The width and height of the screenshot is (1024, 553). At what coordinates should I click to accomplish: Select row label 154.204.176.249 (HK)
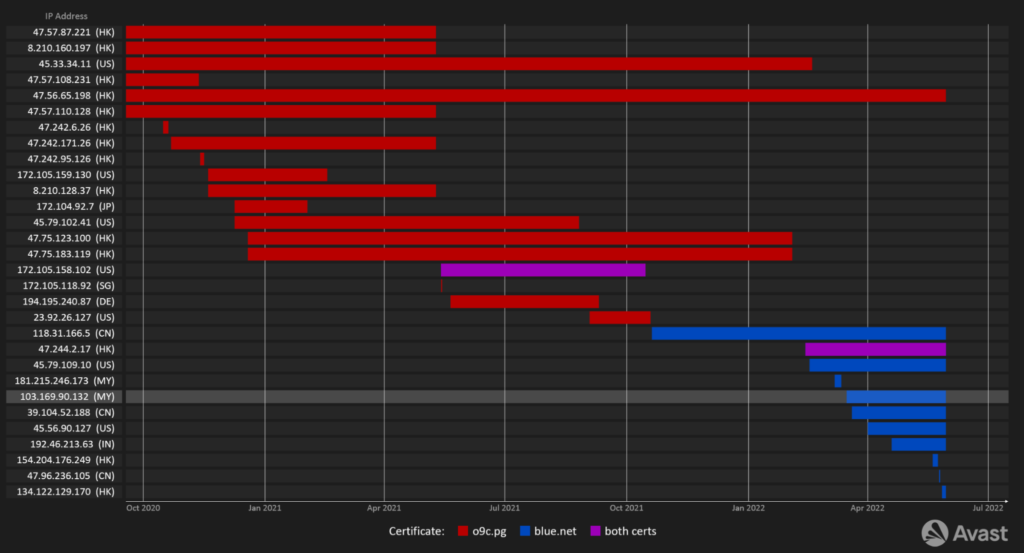point(66,460)
